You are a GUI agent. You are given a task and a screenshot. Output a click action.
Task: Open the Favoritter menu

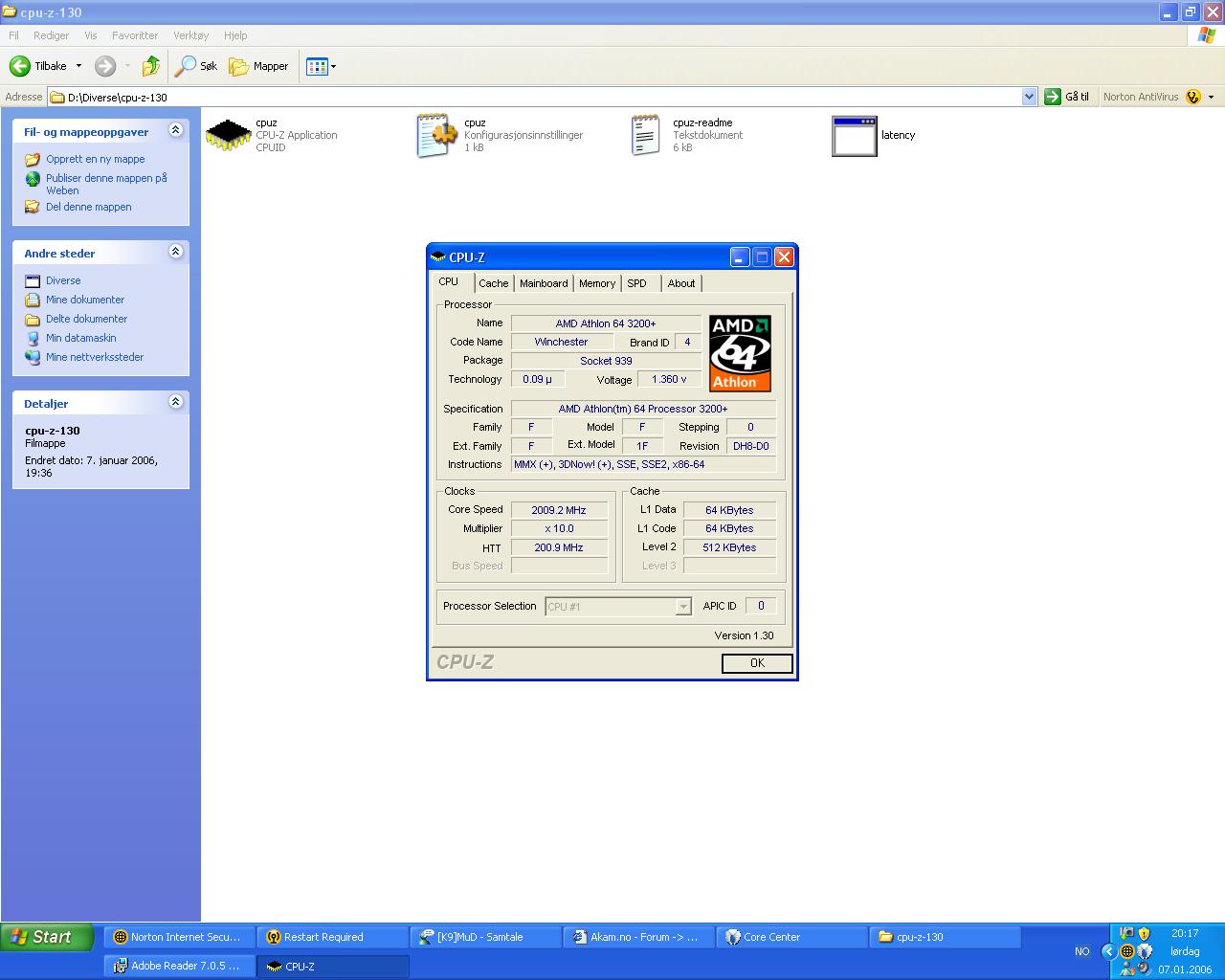[135, 35]
